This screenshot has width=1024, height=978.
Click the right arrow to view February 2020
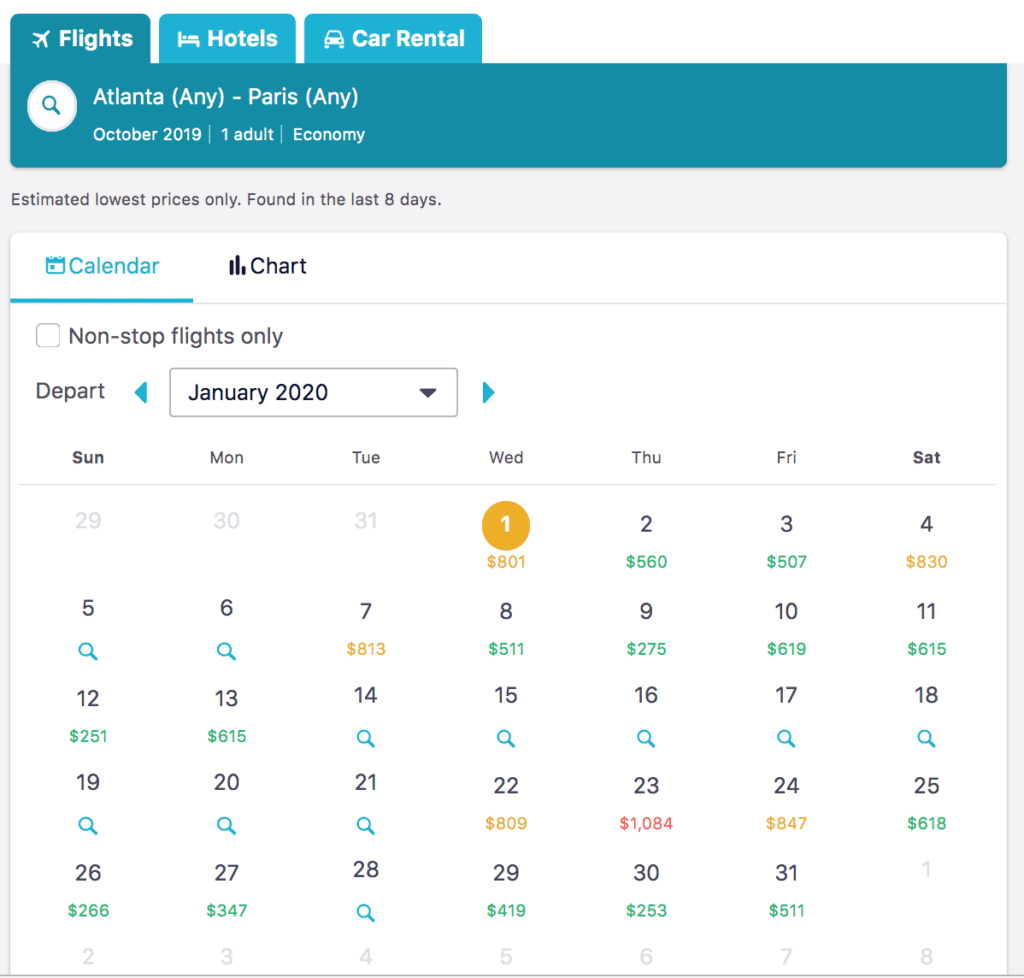point(488,392)
